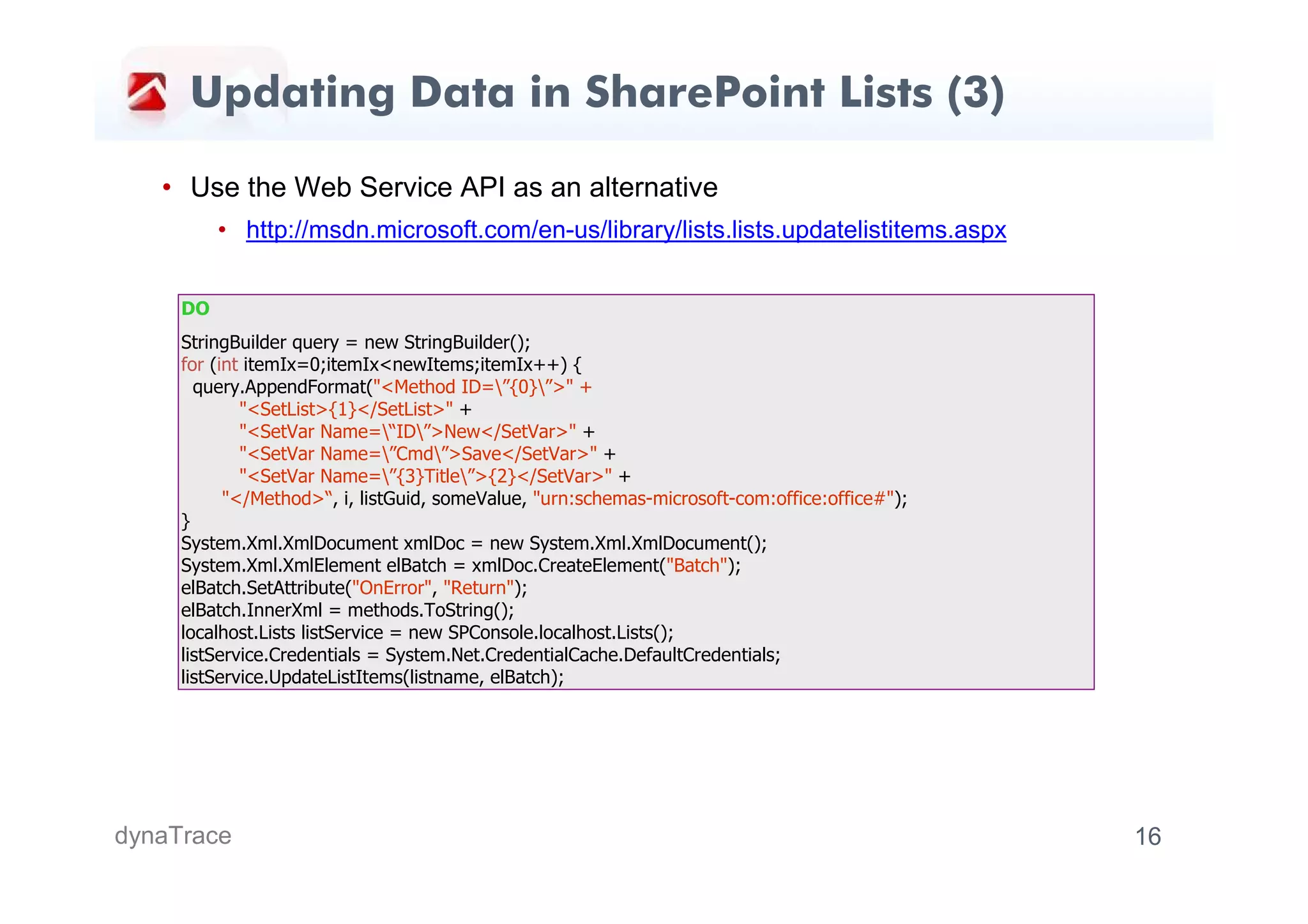Click the 'listService.Credentials' code line

click(x=481, y=655)
